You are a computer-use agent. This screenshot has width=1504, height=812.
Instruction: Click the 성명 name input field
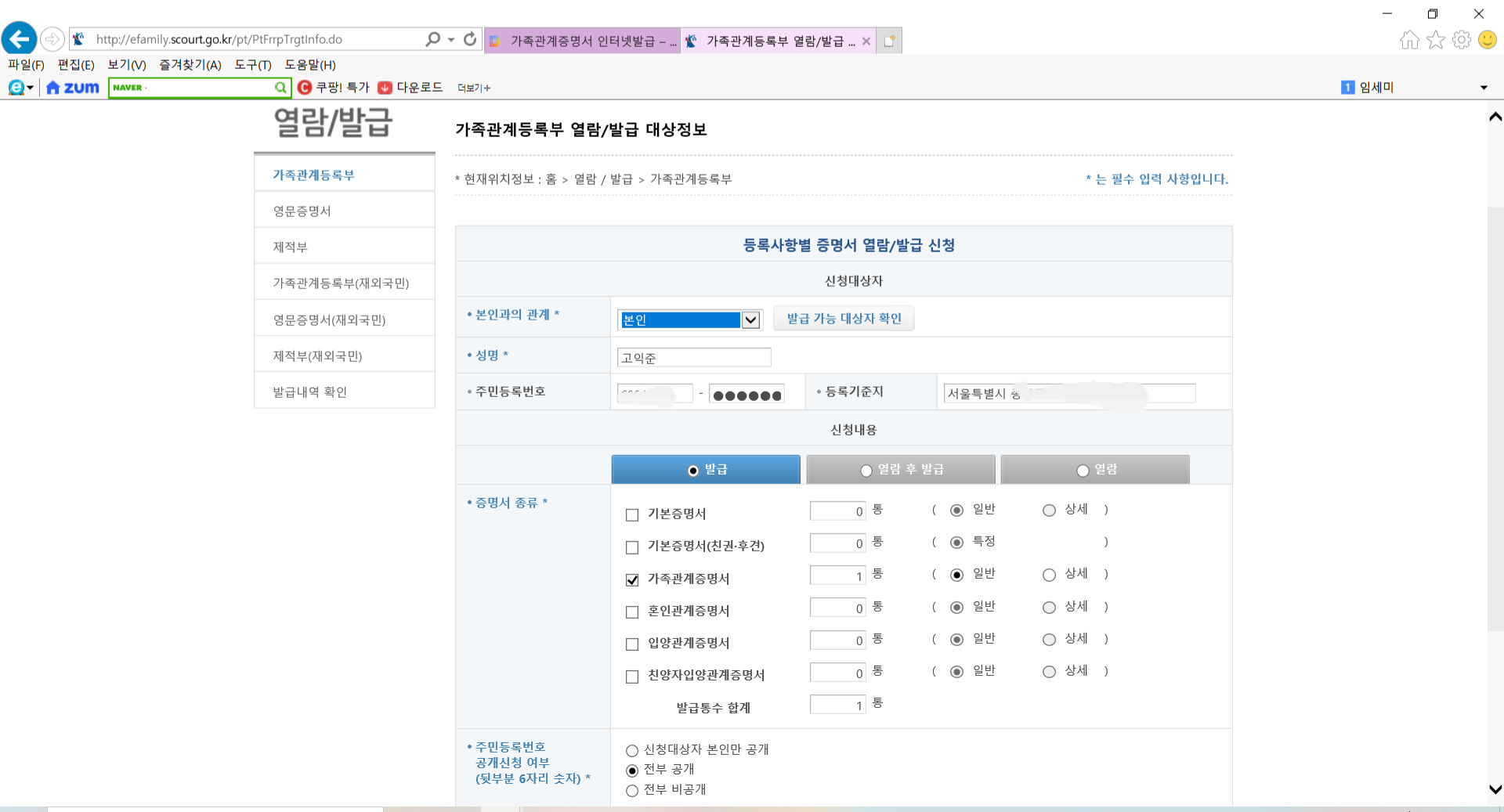[694, 358]
